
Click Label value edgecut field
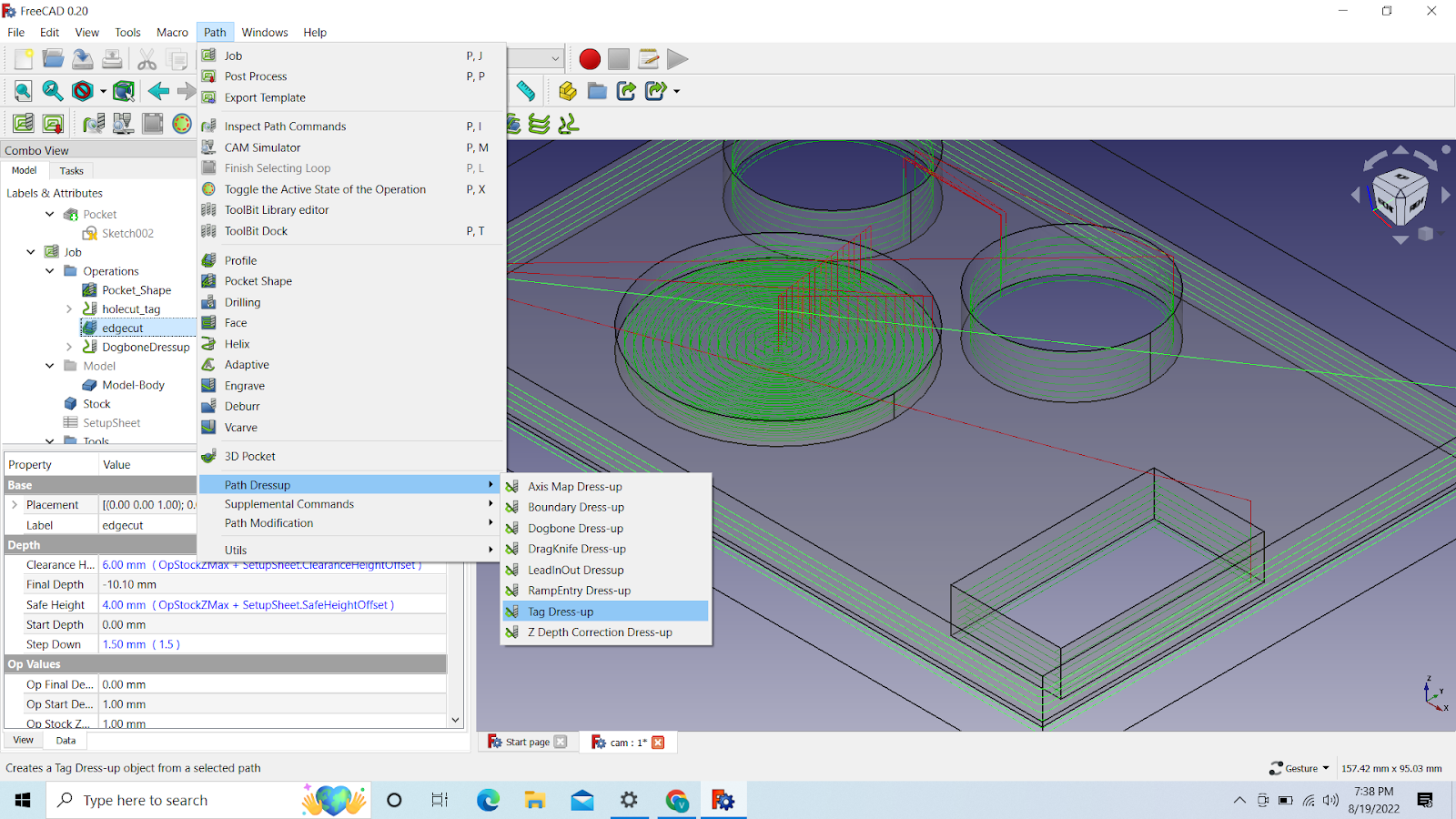[147, 525]
